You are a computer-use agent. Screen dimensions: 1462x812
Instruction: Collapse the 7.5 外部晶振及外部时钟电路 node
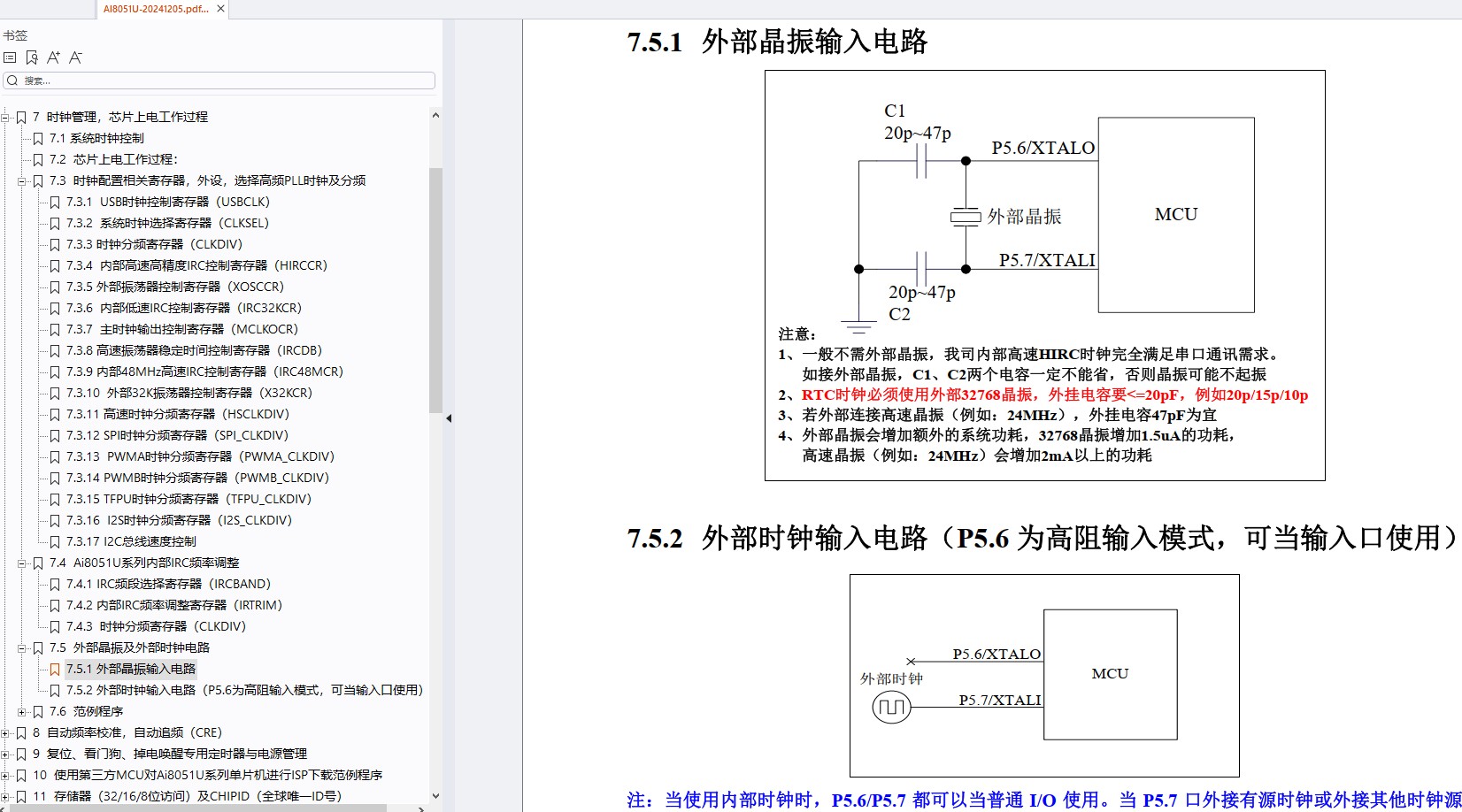point(22,647)
